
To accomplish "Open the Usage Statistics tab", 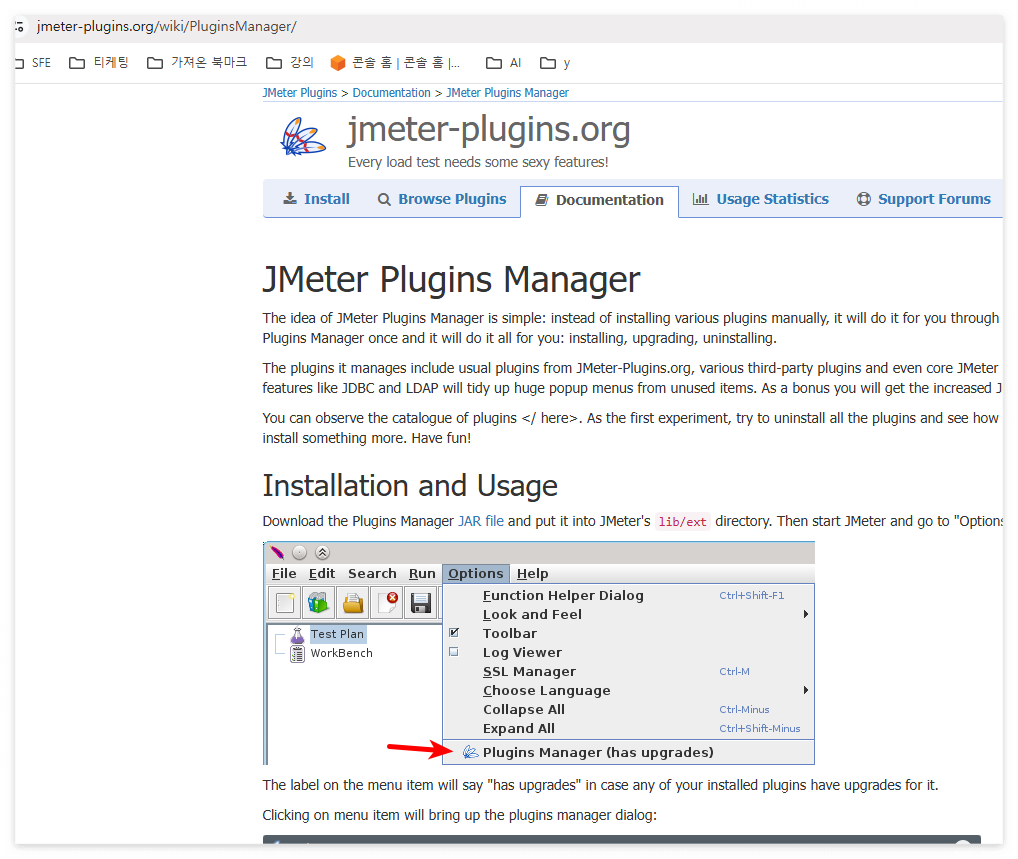I will 761,199.
